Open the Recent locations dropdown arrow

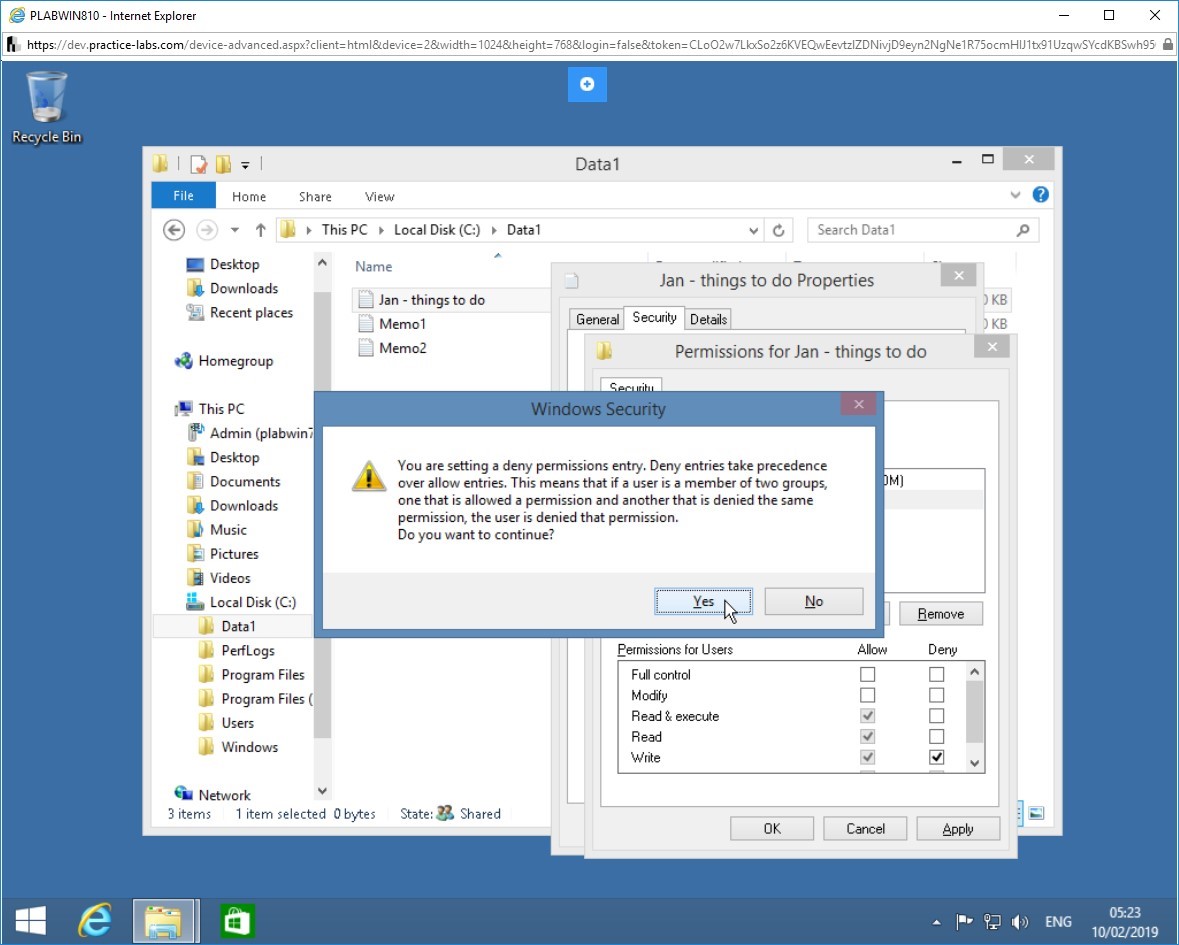pyautogui.click(x=235, y=230)
